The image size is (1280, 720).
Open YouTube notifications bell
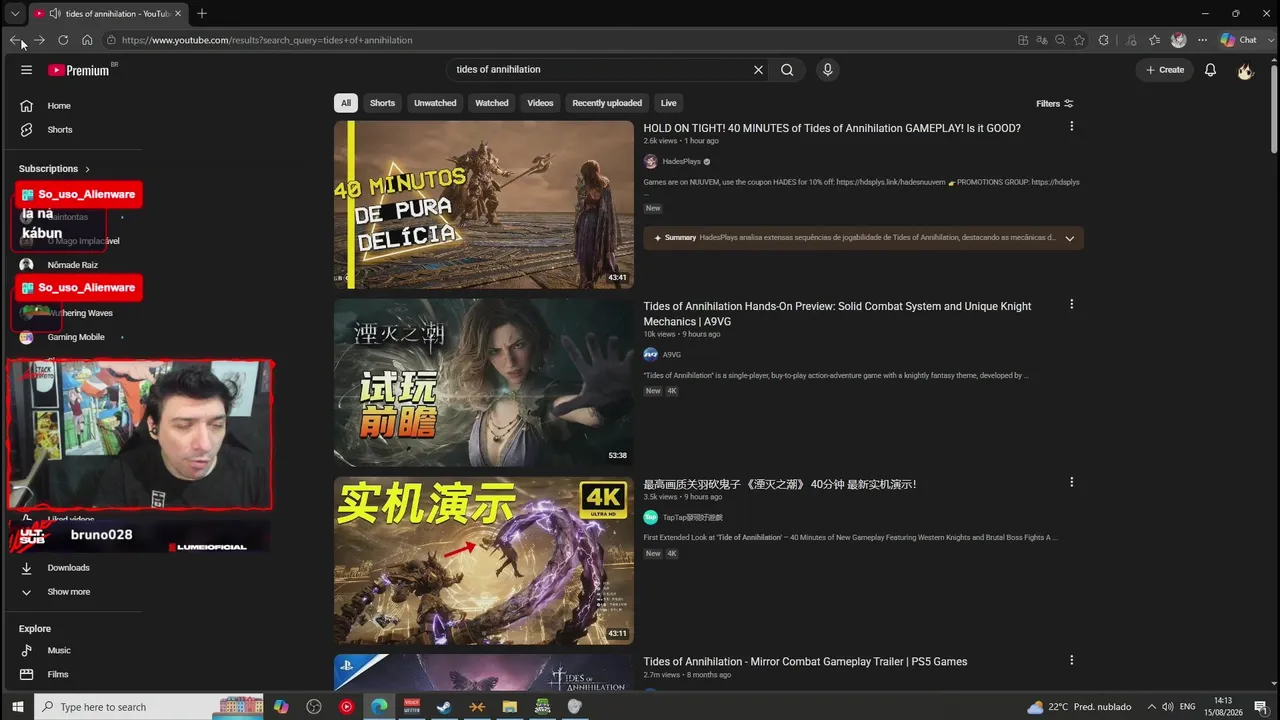1210,70
